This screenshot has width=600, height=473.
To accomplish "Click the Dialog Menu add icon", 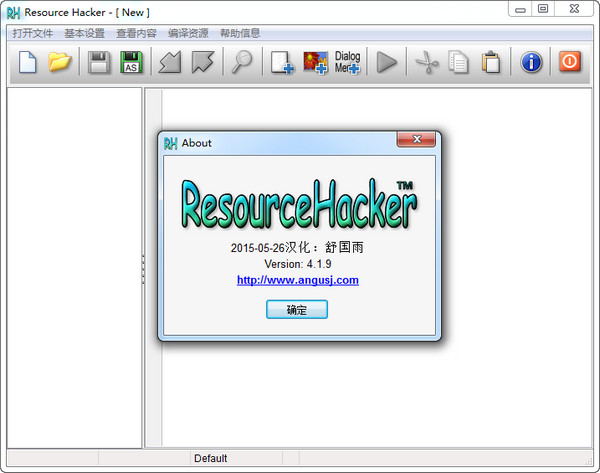I will click(347, 62).
